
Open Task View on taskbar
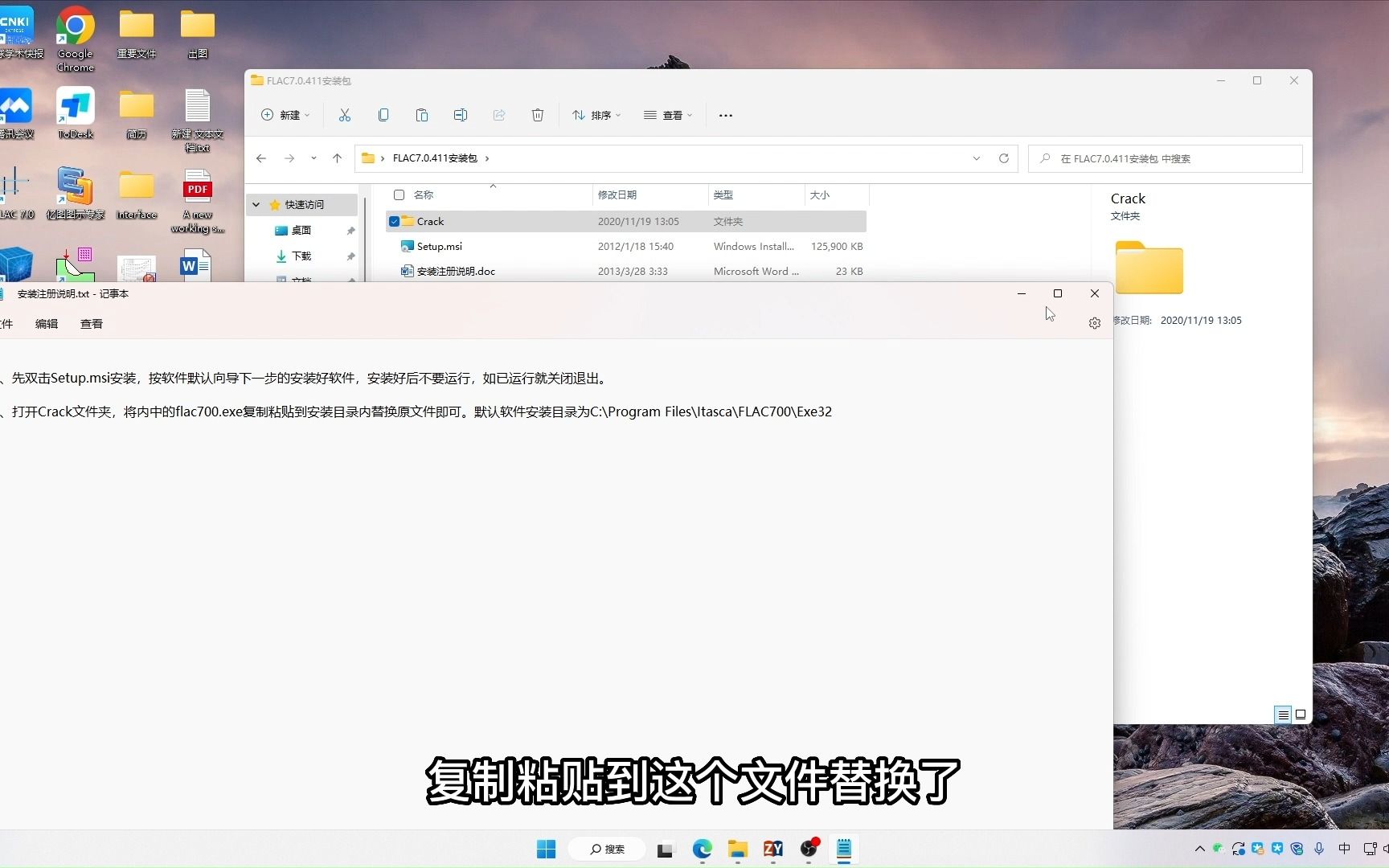tap(666, 849)
